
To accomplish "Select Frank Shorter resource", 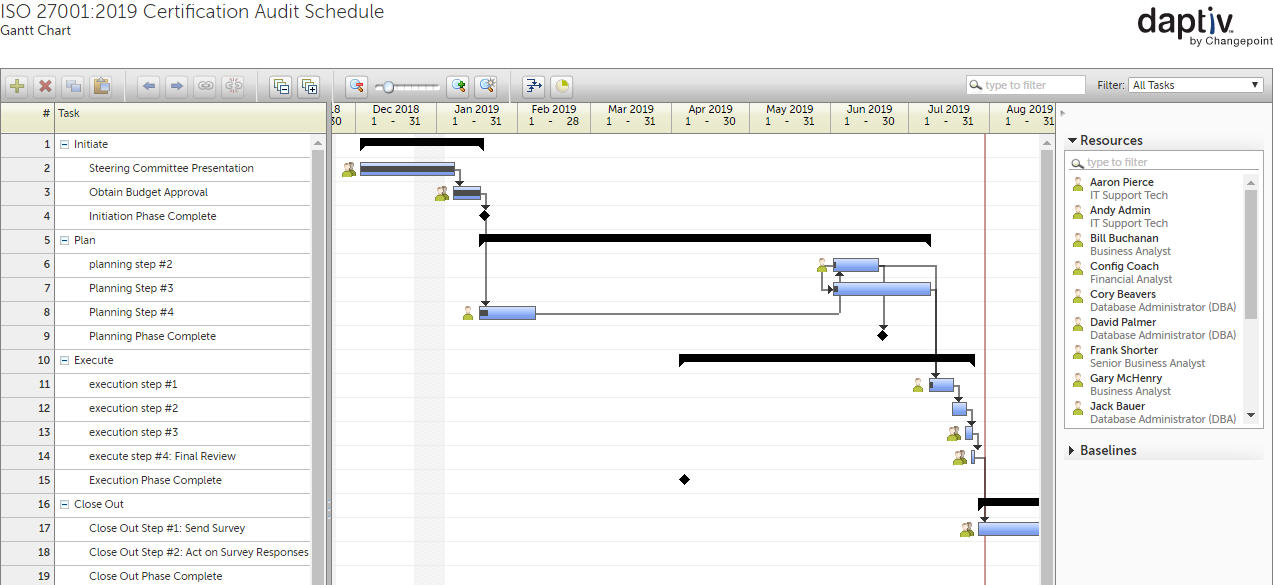I will tap(1124, 350).
